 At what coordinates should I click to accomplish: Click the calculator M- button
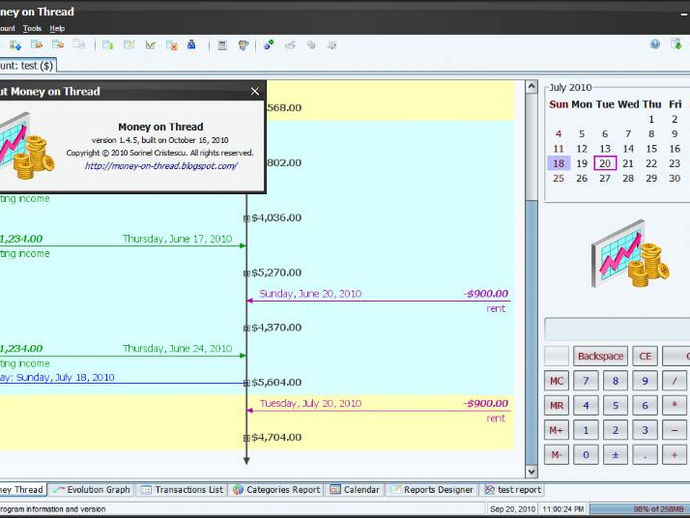pos(557,455)
